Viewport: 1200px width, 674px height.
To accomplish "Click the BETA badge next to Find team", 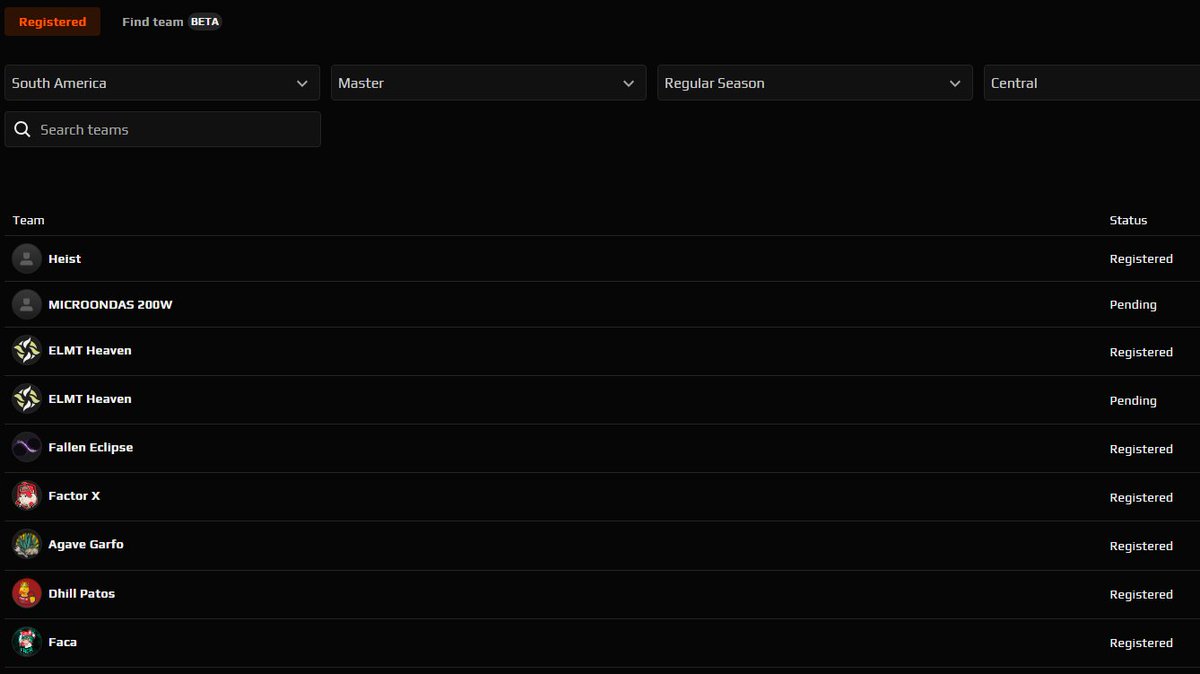I will point(205,22).
